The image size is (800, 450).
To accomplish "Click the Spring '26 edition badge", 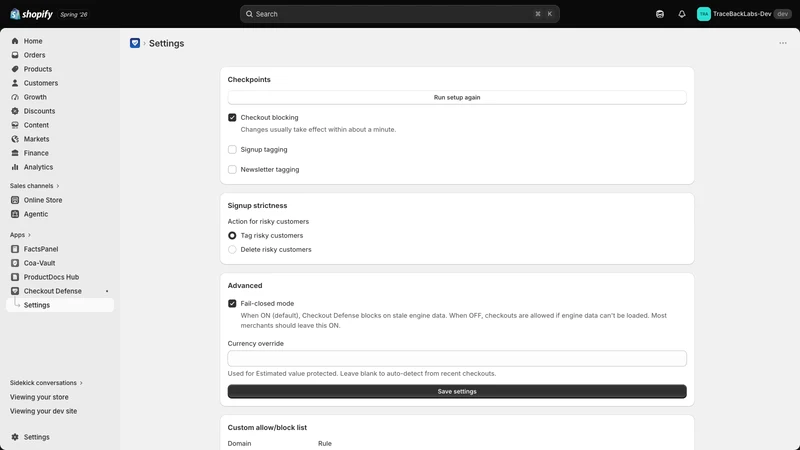I will tap(74, 14).
